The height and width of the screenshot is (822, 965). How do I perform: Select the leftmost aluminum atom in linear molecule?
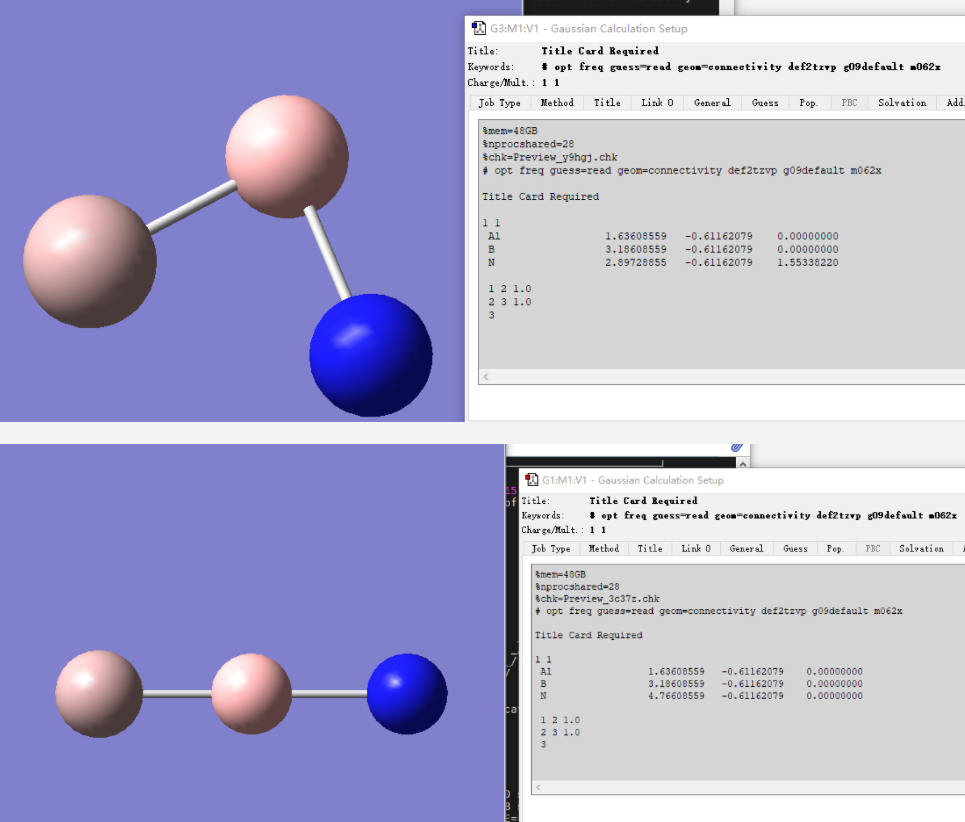tap(99, 692)
